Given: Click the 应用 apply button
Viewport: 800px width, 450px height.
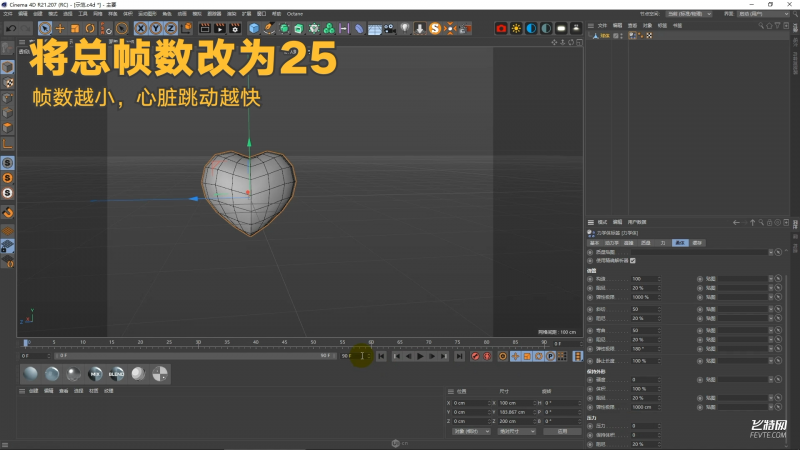Looking at the screenshot, I should (x=562, y=431).
